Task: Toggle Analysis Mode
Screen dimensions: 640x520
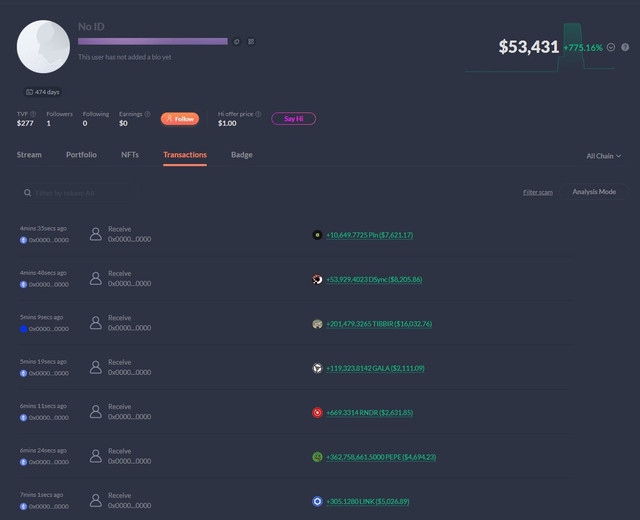Action: coord(594,192)
